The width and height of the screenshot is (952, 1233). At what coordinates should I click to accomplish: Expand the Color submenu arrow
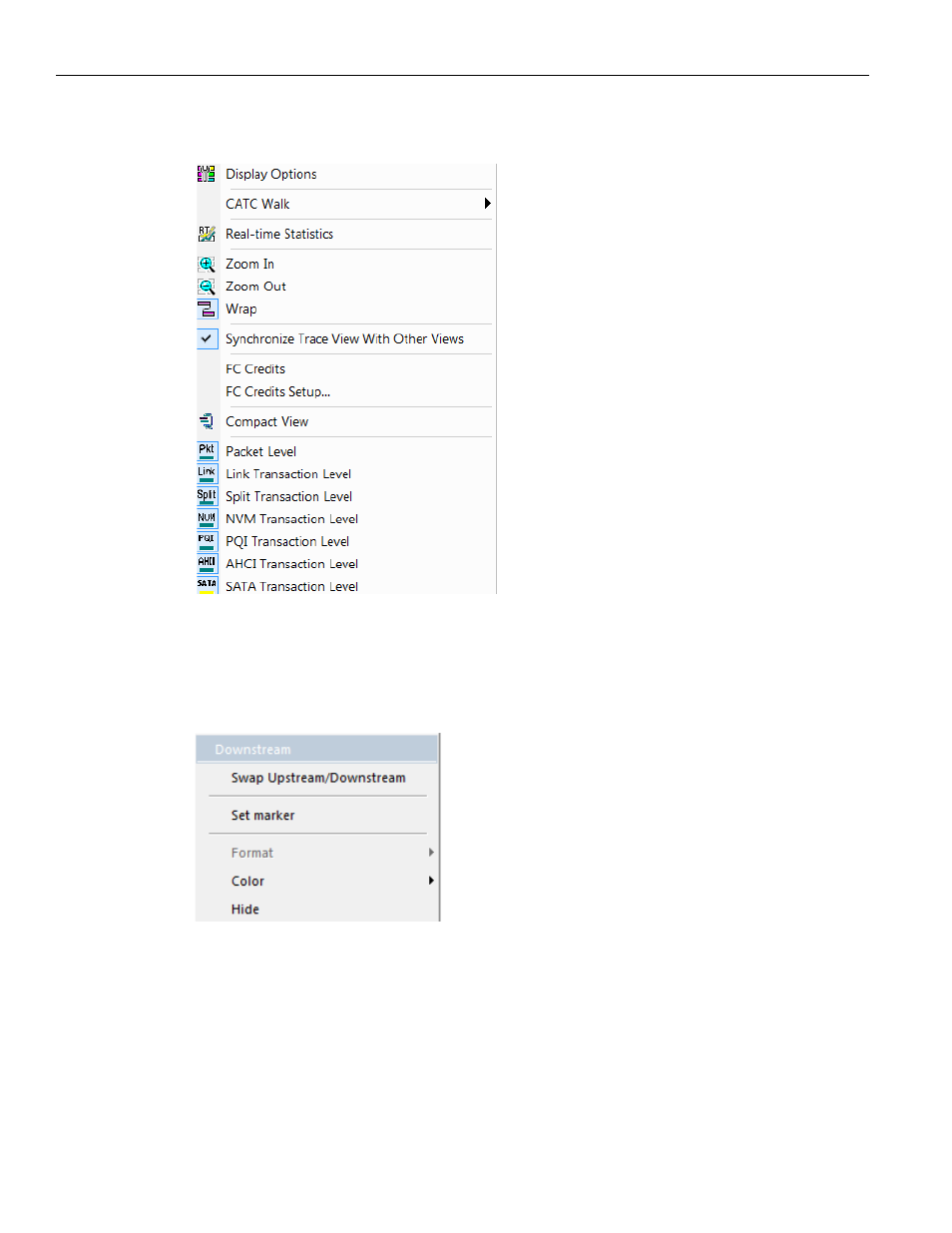431,881
